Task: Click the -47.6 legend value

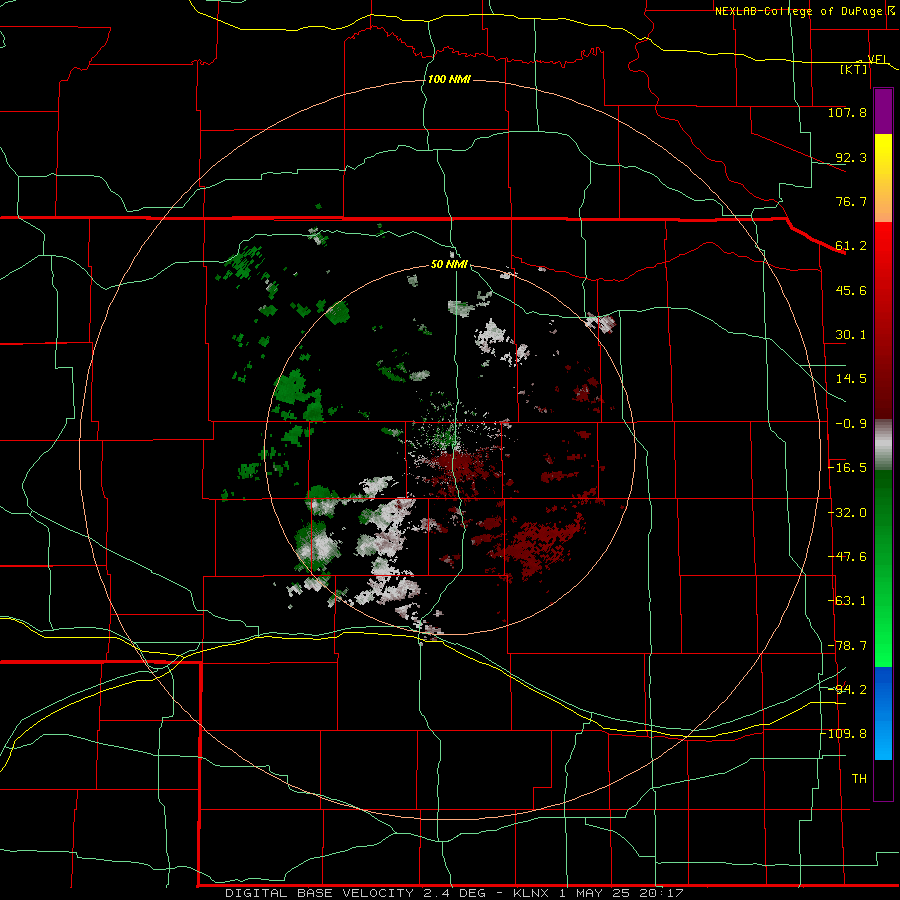Action: coord(847,557)
